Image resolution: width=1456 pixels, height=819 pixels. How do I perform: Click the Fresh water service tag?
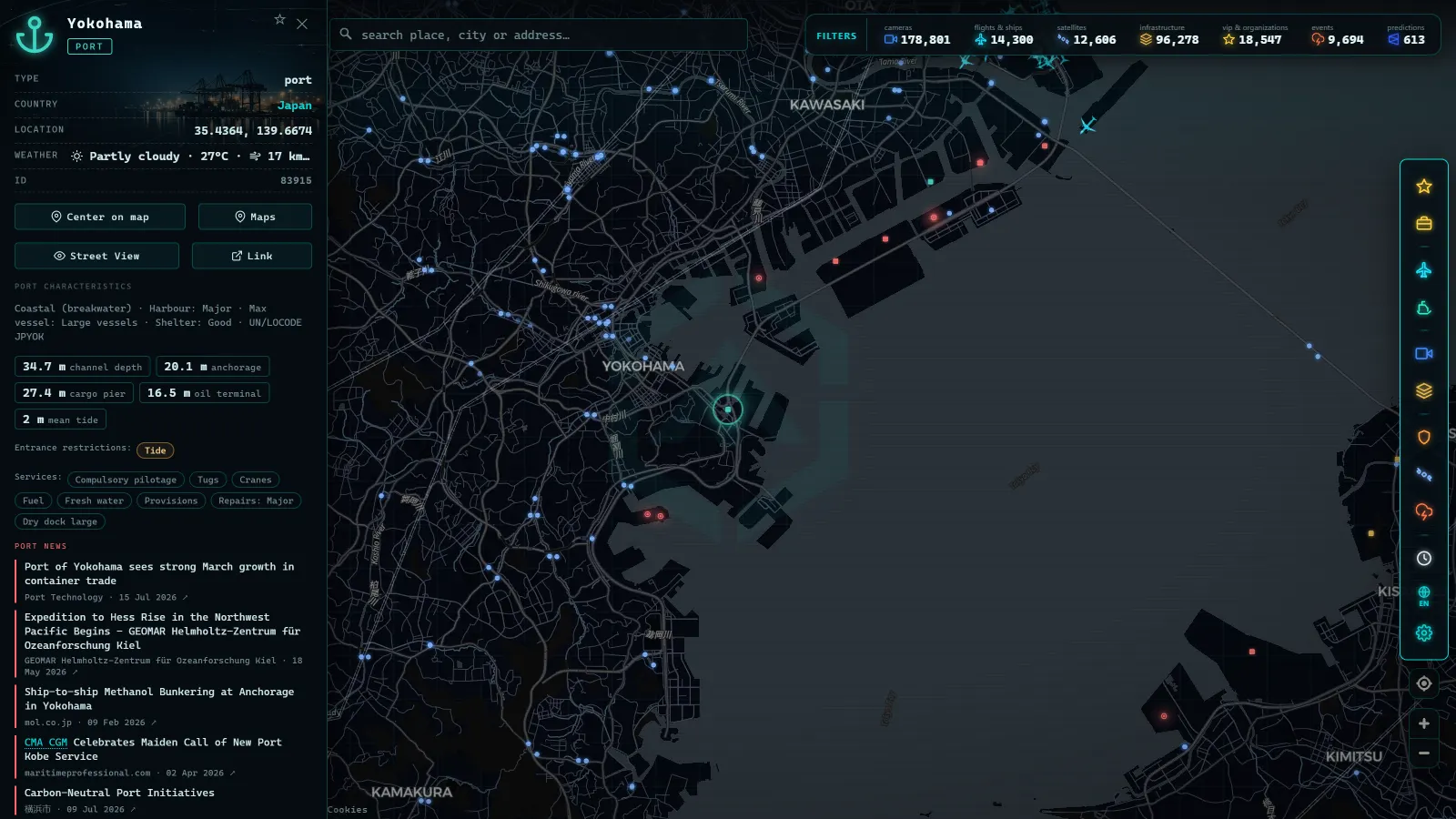[95, 500]
